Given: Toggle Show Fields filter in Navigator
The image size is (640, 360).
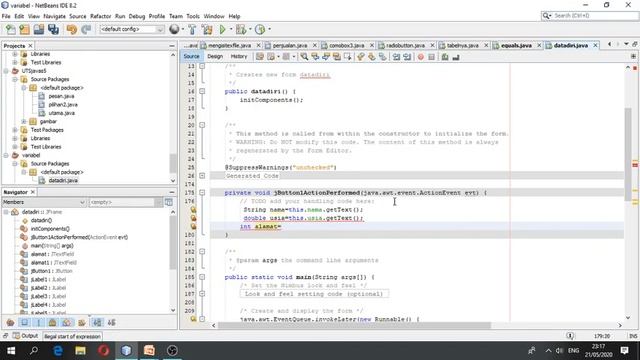Looking at the screenshot, I should [x=24, y=322].
